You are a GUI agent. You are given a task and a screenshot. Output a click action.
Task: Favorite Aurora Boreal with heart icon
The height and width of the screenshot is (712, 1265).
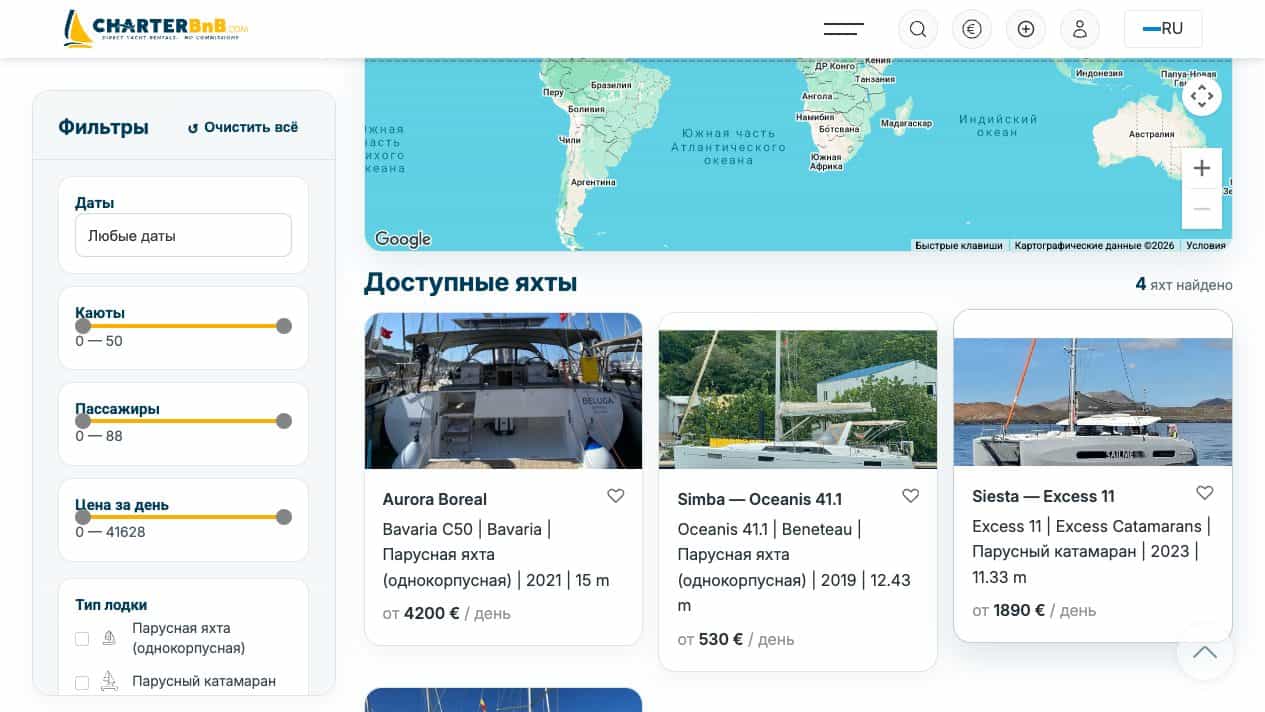tap(616, 496)
